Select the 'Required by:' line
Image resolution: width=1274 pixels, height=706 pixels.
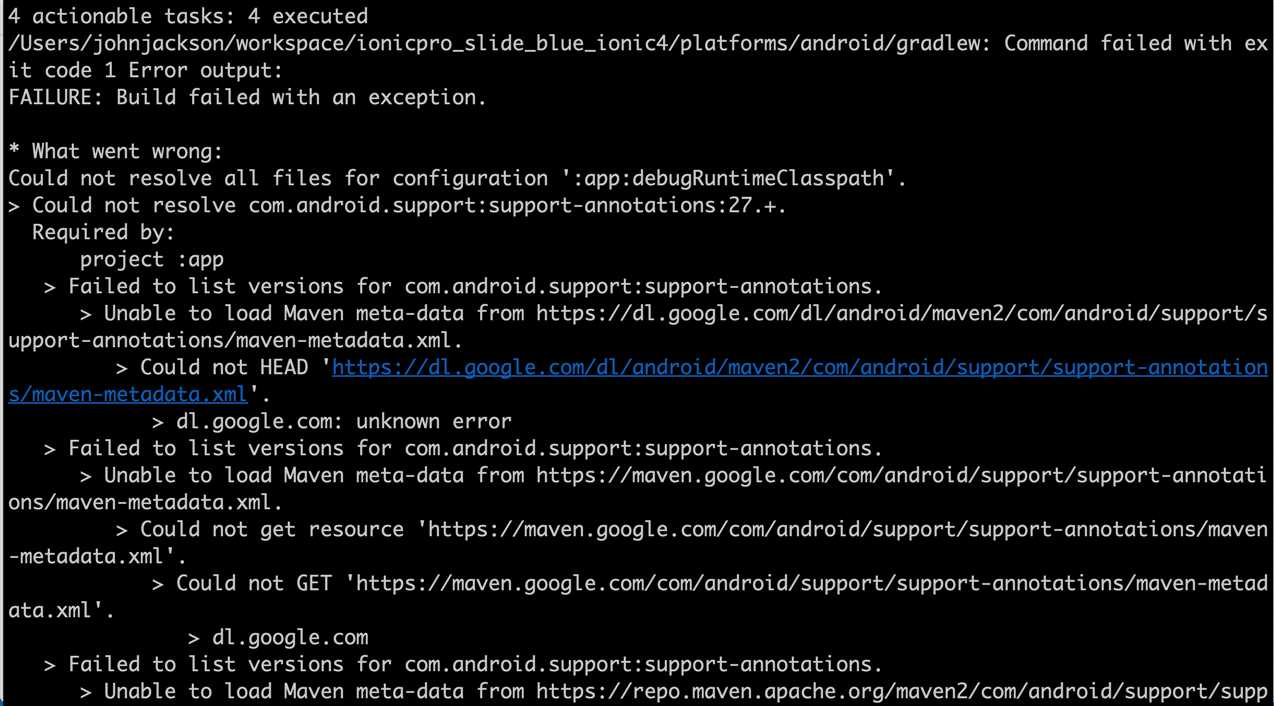[x=103, y=232]
